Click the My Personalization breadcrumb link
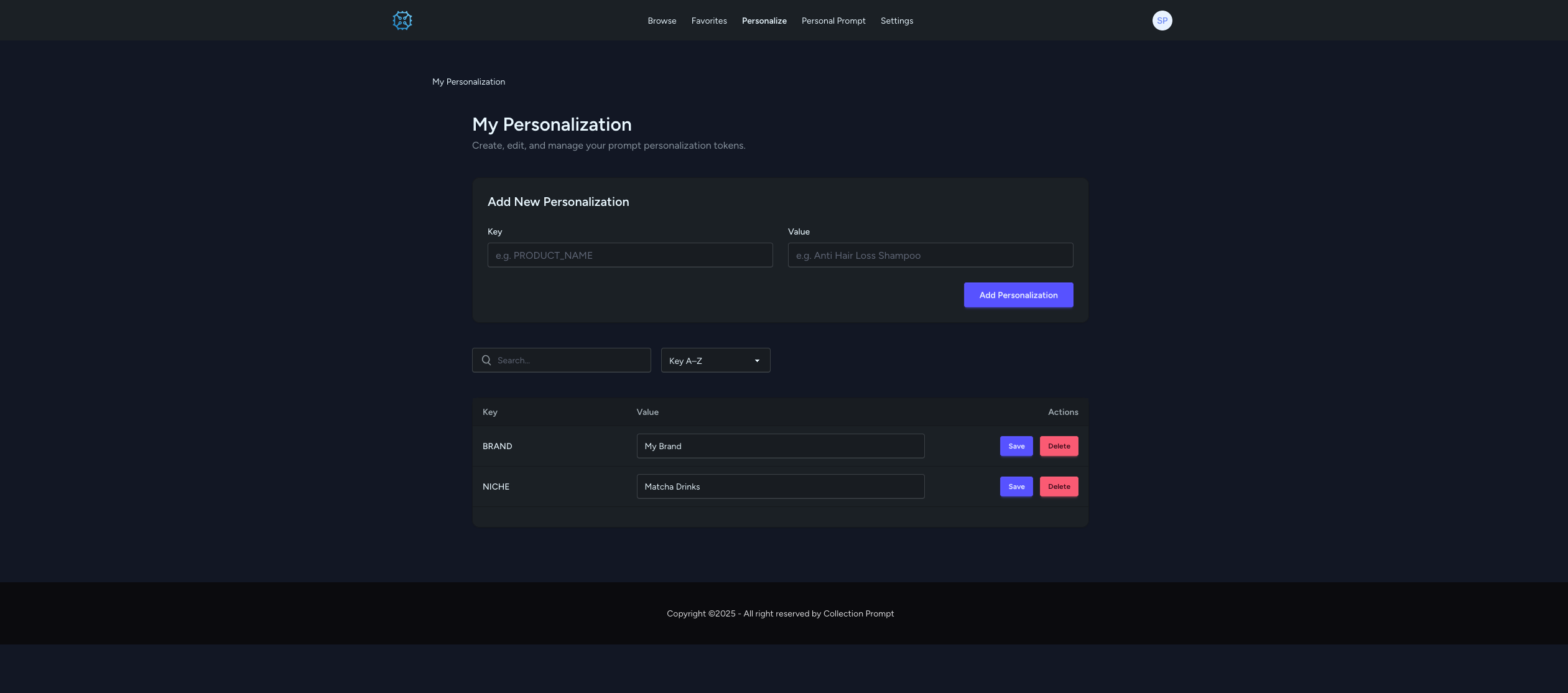This screenshot has height=693, width=1568. [x=469, y=81]
